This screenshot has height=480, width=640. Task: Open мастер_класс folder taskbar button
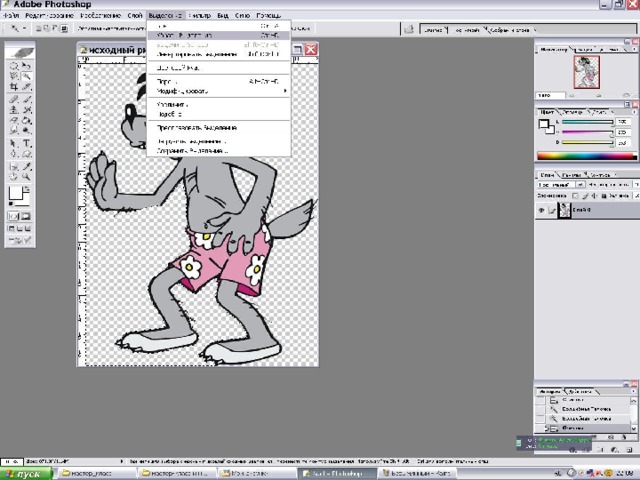point(96,473)
